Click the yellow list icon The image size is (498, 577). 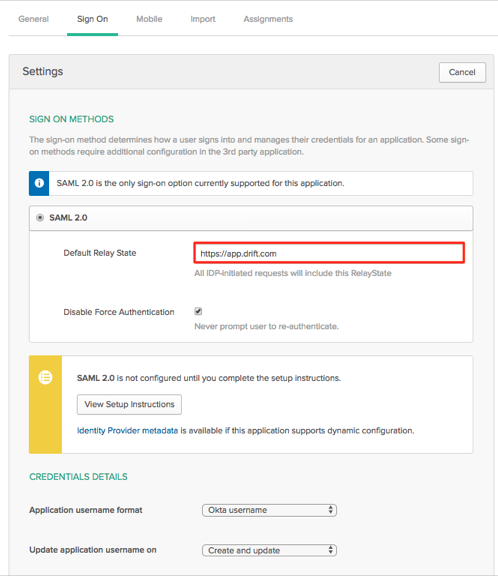click(x=45, y=377)
